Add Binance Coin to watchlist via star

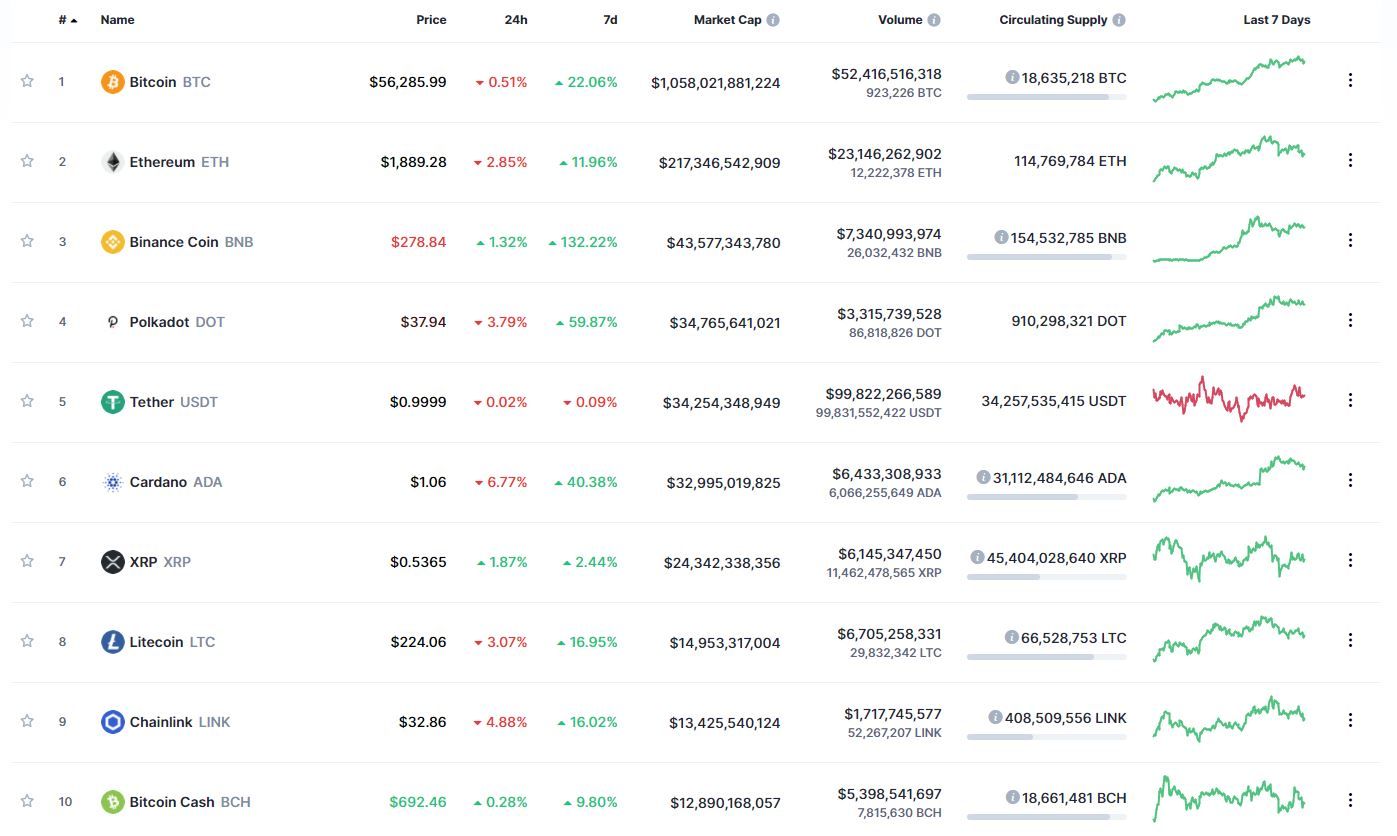click(27, 241)
